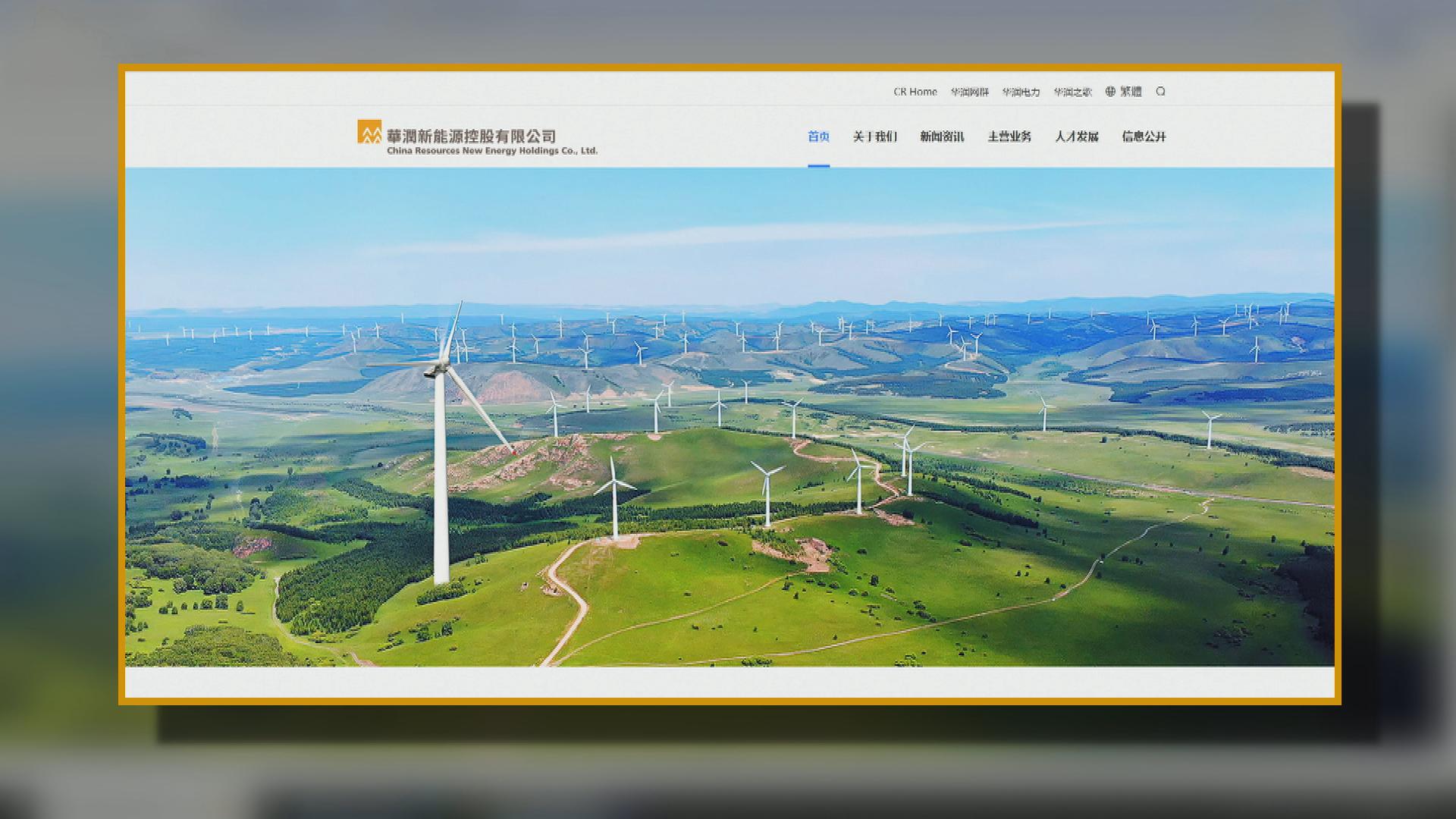Select the 首页 navigation tab

pyautogui.click(x=819, y=136)
